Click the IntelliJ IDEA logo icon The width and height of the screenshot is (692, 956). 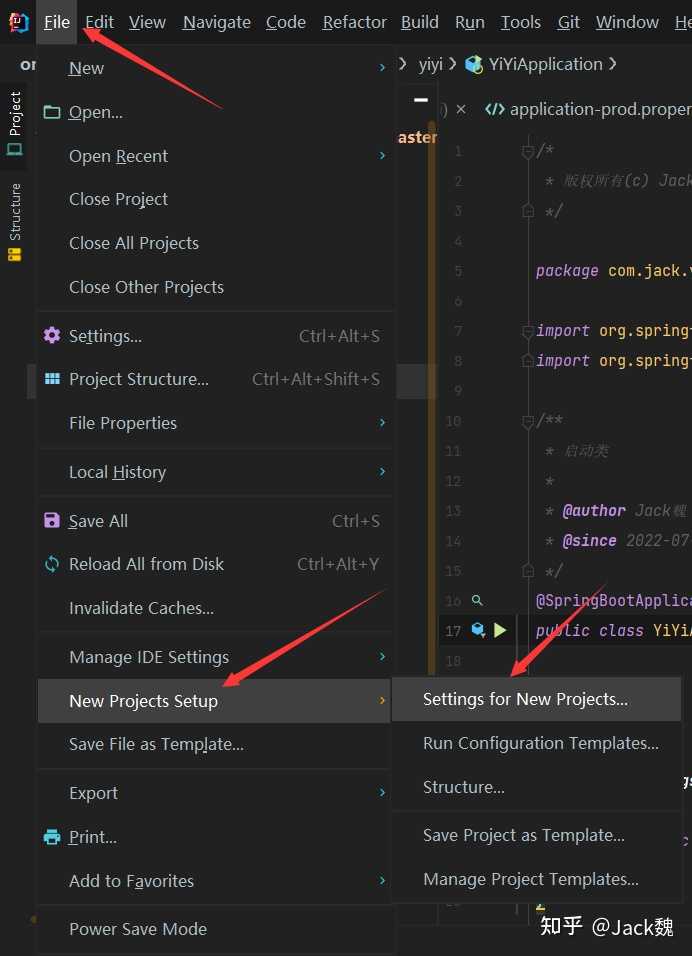click(19, 21)
